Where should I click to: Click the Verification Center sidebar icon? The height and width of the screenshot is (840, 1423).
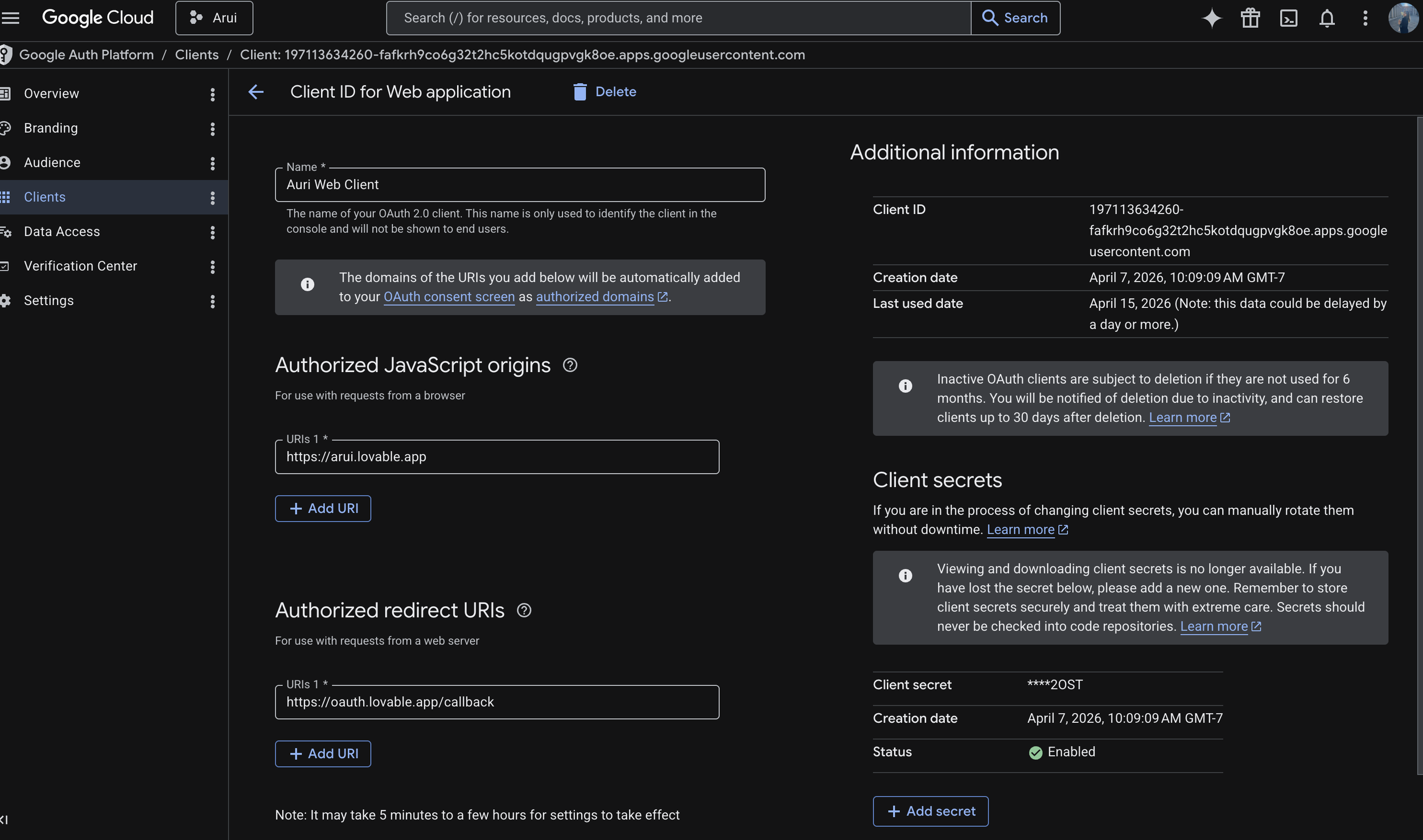5,266
